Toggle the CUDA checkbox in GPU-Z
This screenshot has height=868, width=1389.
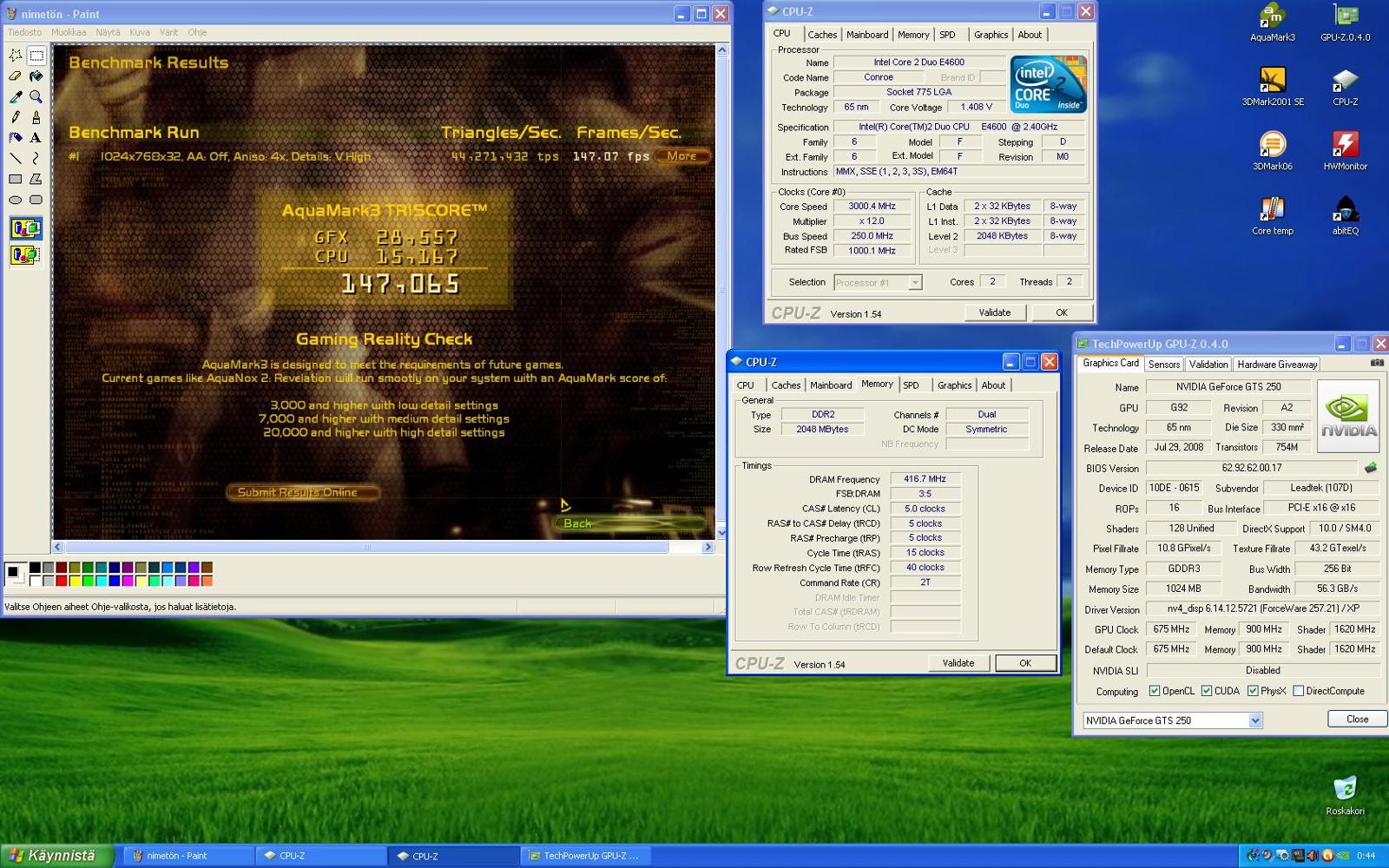(1207, 691)
